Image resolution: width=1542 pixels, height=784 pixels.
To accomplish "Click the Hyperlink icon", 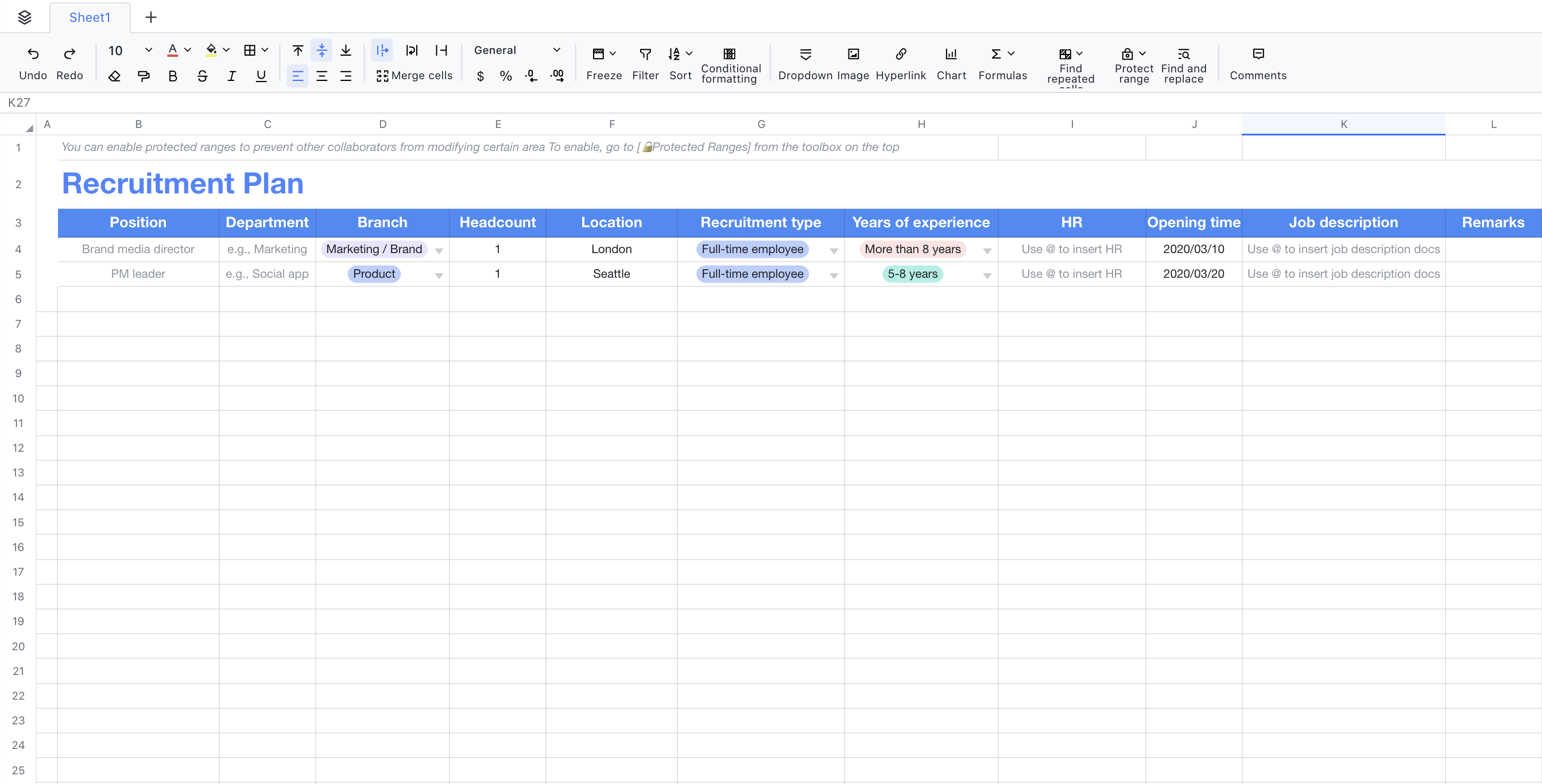I will pos(900,55).
